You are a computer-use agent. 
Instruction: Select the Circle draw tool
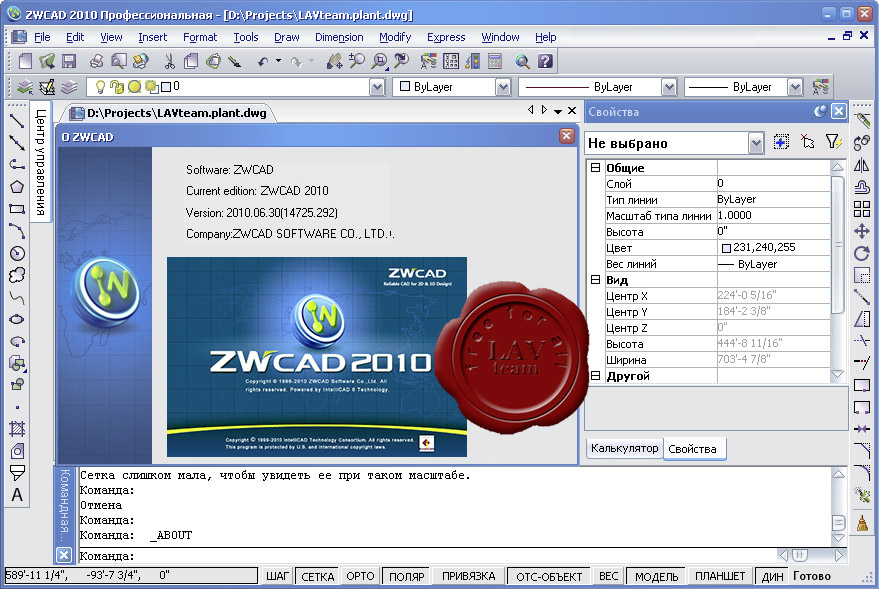point(17,253)
